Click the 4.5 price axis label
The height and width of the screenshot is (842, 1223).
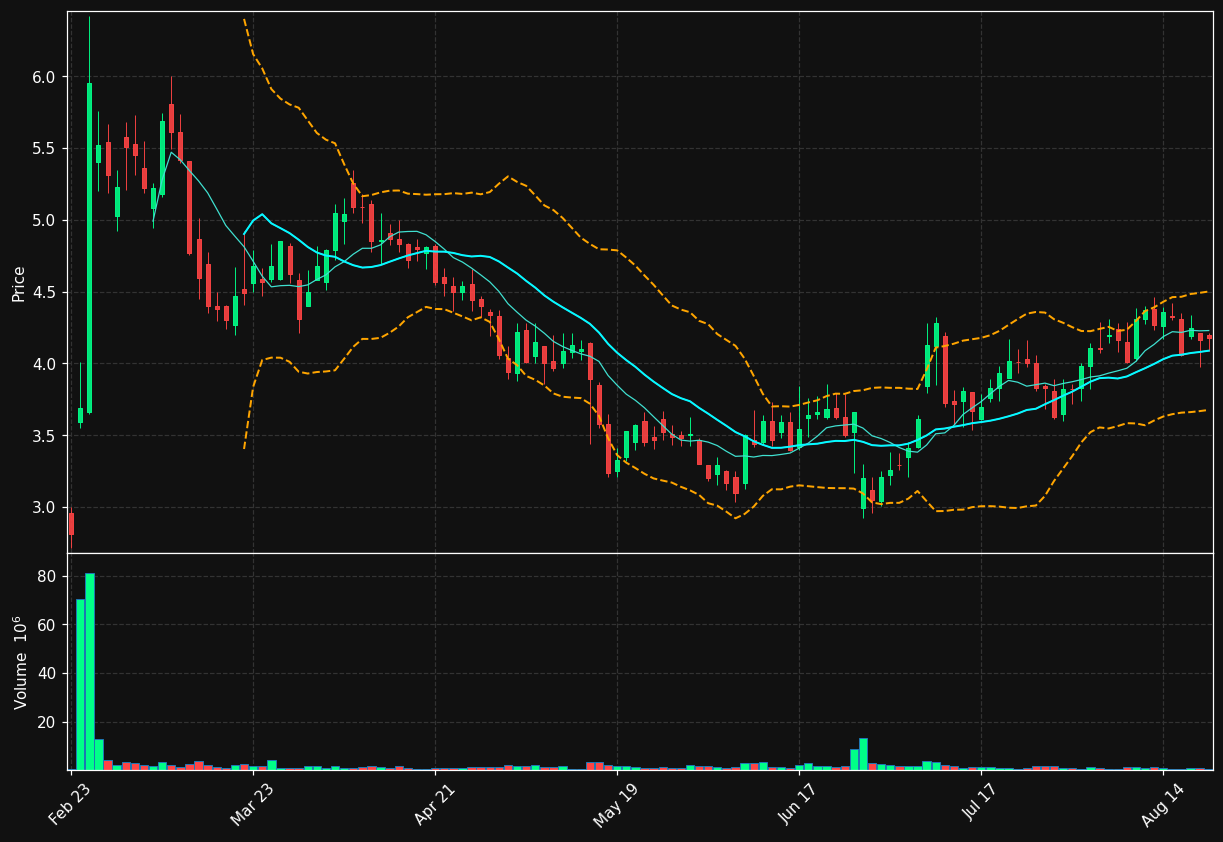pos(46,293)
